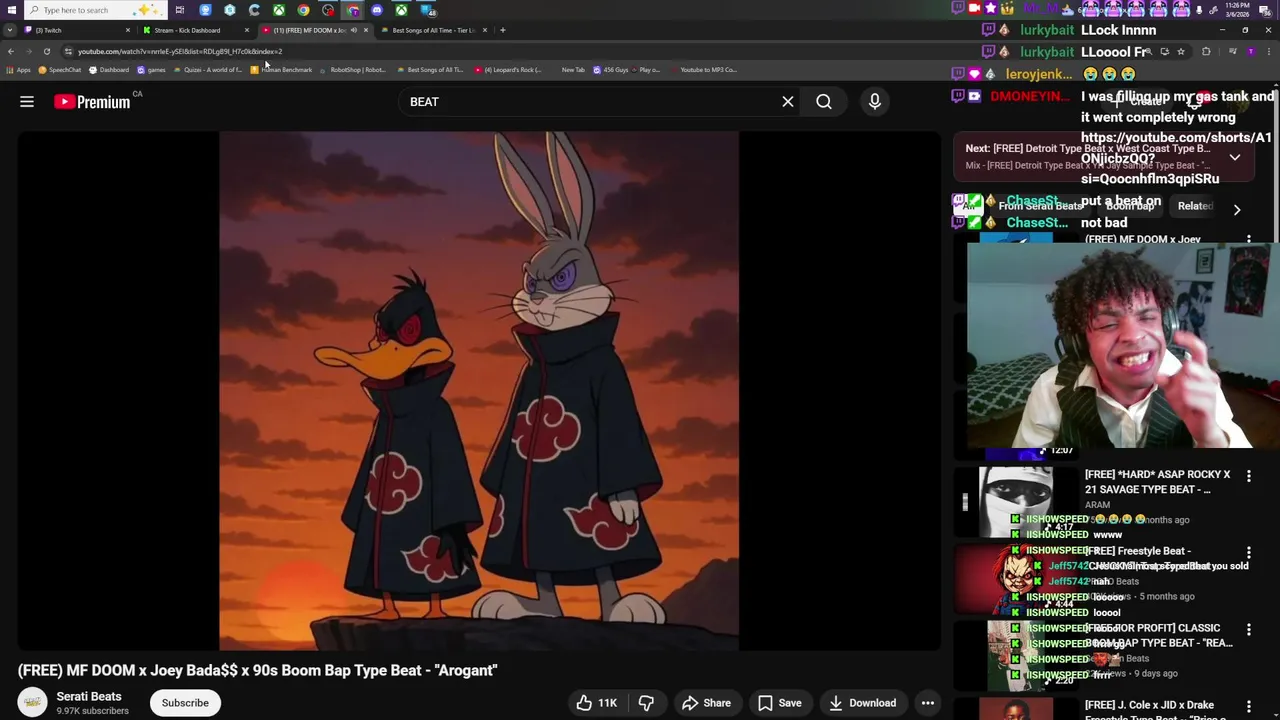Visit the Serati Beats channel name link
Screen dimensions: 1280x720
click(89, 696)
